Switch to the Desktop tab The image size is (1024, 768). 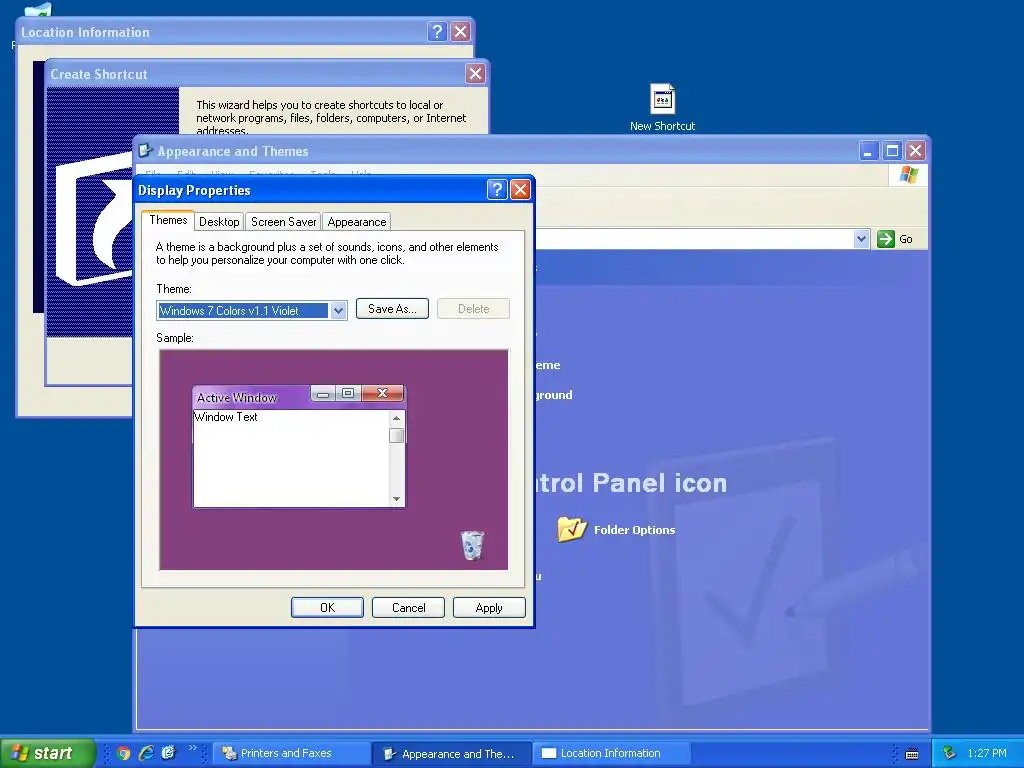pyautogui.click(x=219, y=221)
